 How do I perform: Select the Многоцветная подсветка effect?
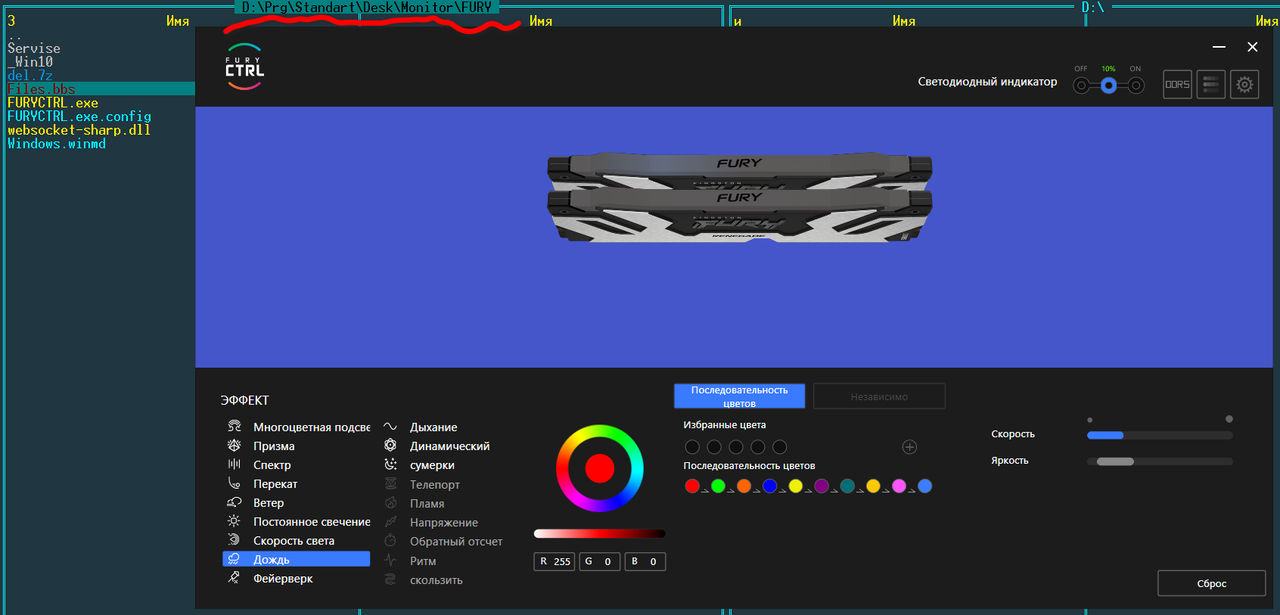pos(297,427)
